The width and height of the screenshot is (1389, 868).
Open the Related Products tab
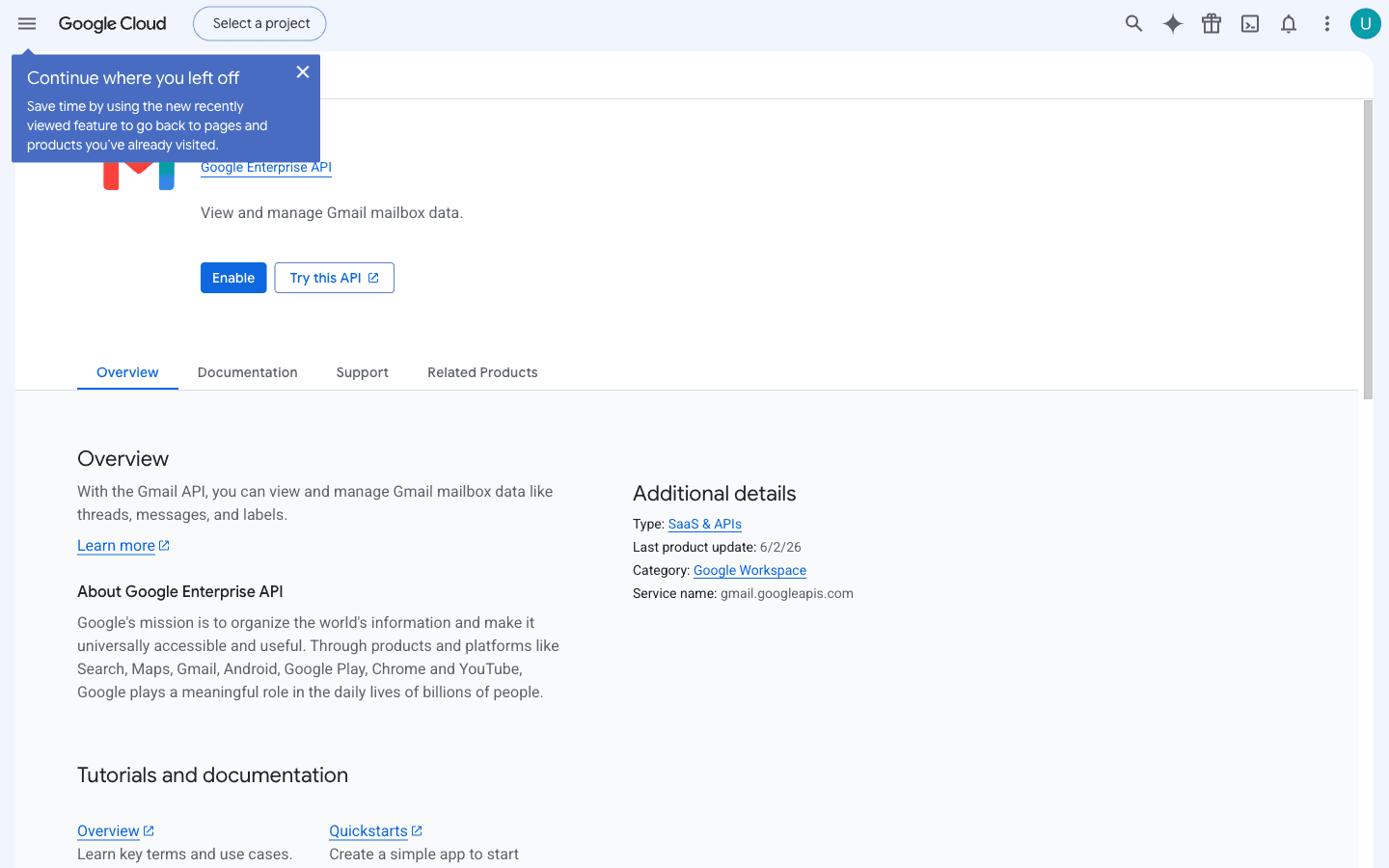(482, 372)
